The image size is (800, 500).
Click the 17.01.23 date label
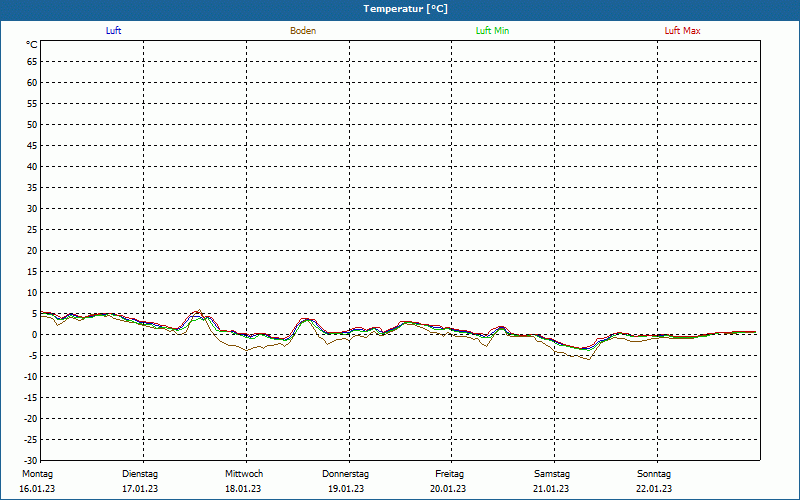(140, 489)
